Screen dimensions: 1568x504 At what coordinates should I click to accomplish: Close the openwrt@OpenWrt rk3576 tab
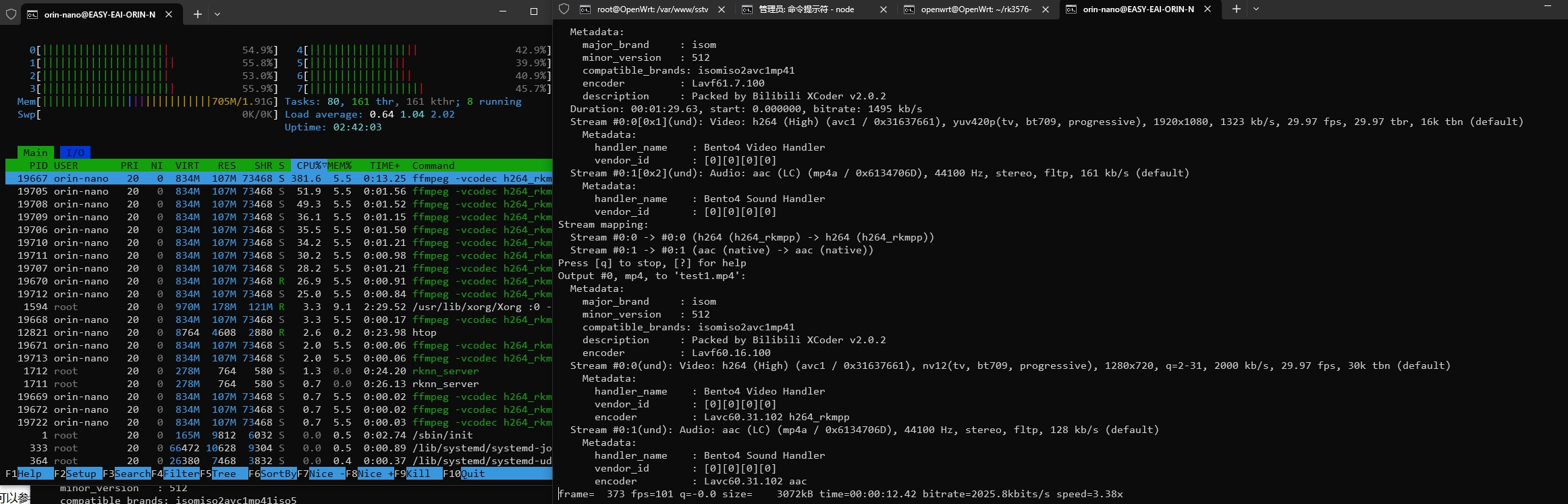pos(1045,9)
